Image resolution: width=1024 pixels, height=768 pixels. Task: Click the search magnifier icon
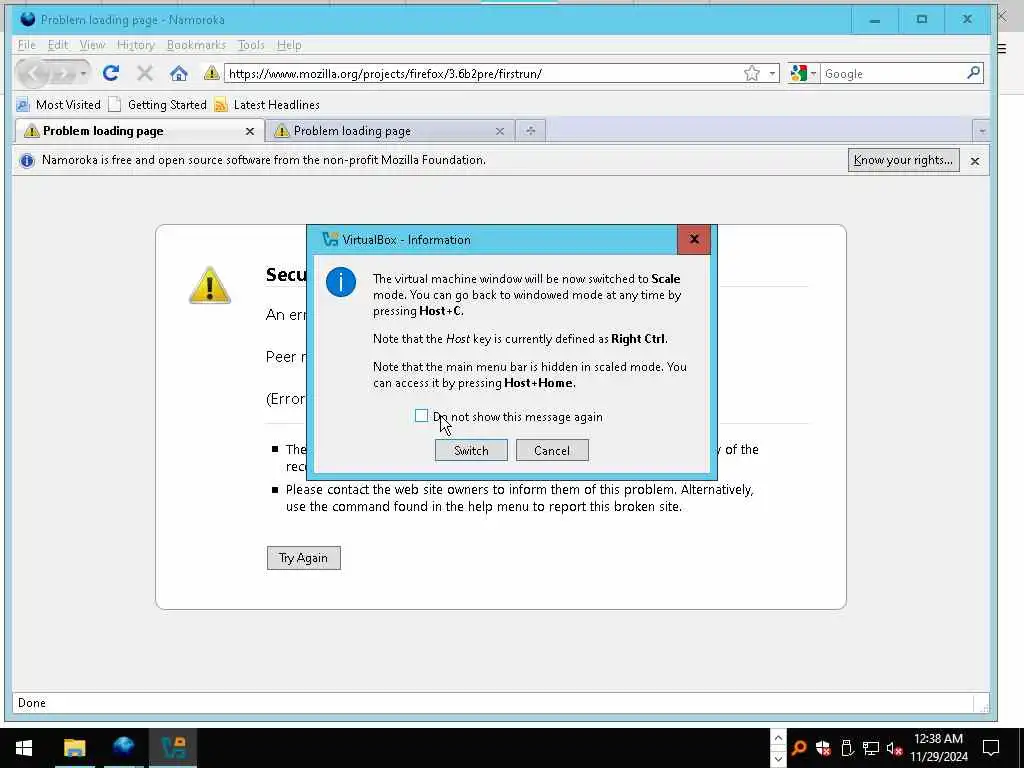[x=973, y=73]
